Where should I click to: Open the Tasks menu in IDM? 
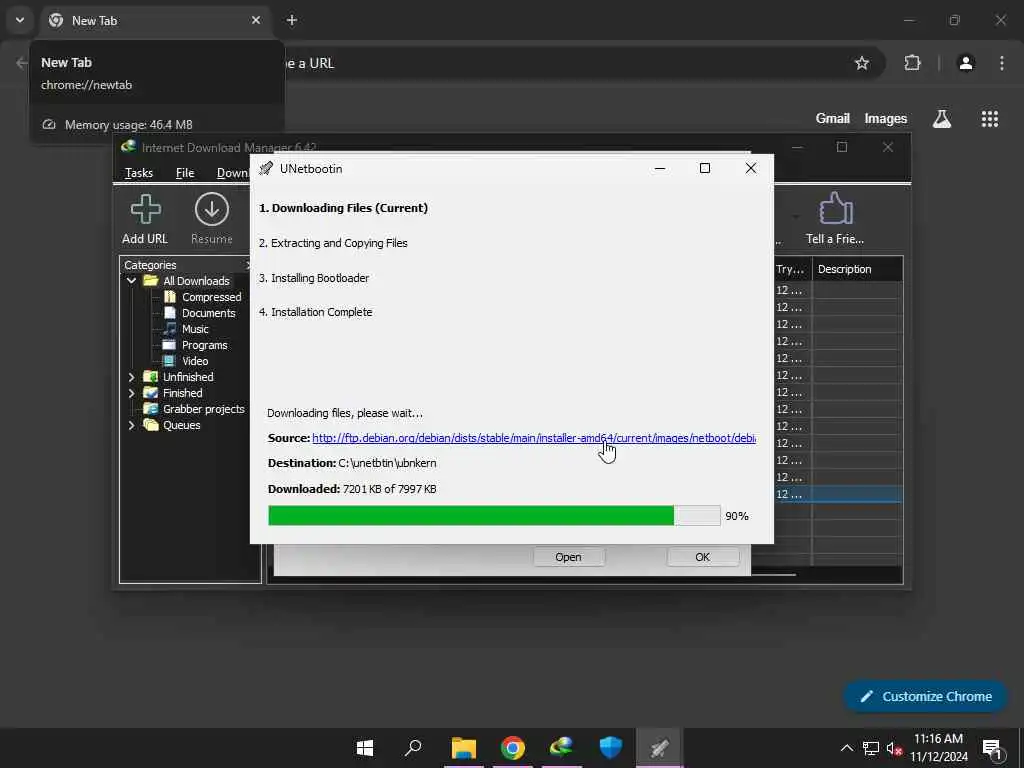138,173
